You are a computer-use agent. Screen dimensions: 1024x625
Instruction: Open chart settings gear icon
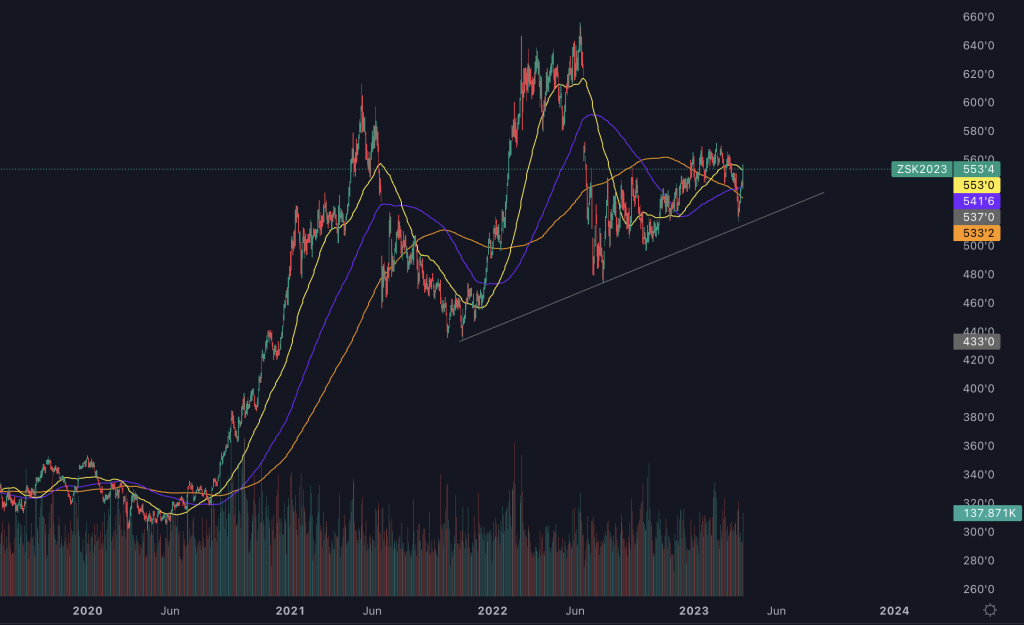[x=990, y=610]
